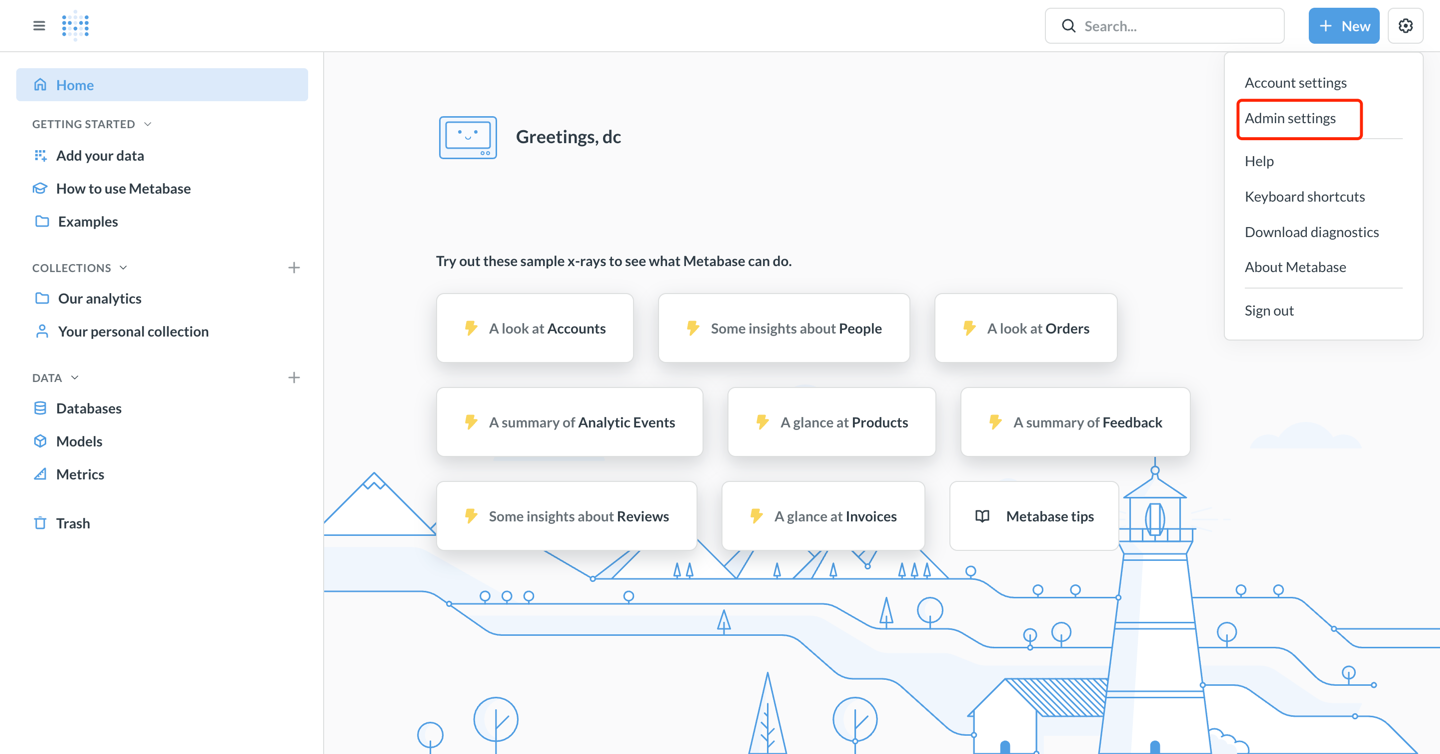Open the A look at Orders x-ray

tap(1025, 327)
